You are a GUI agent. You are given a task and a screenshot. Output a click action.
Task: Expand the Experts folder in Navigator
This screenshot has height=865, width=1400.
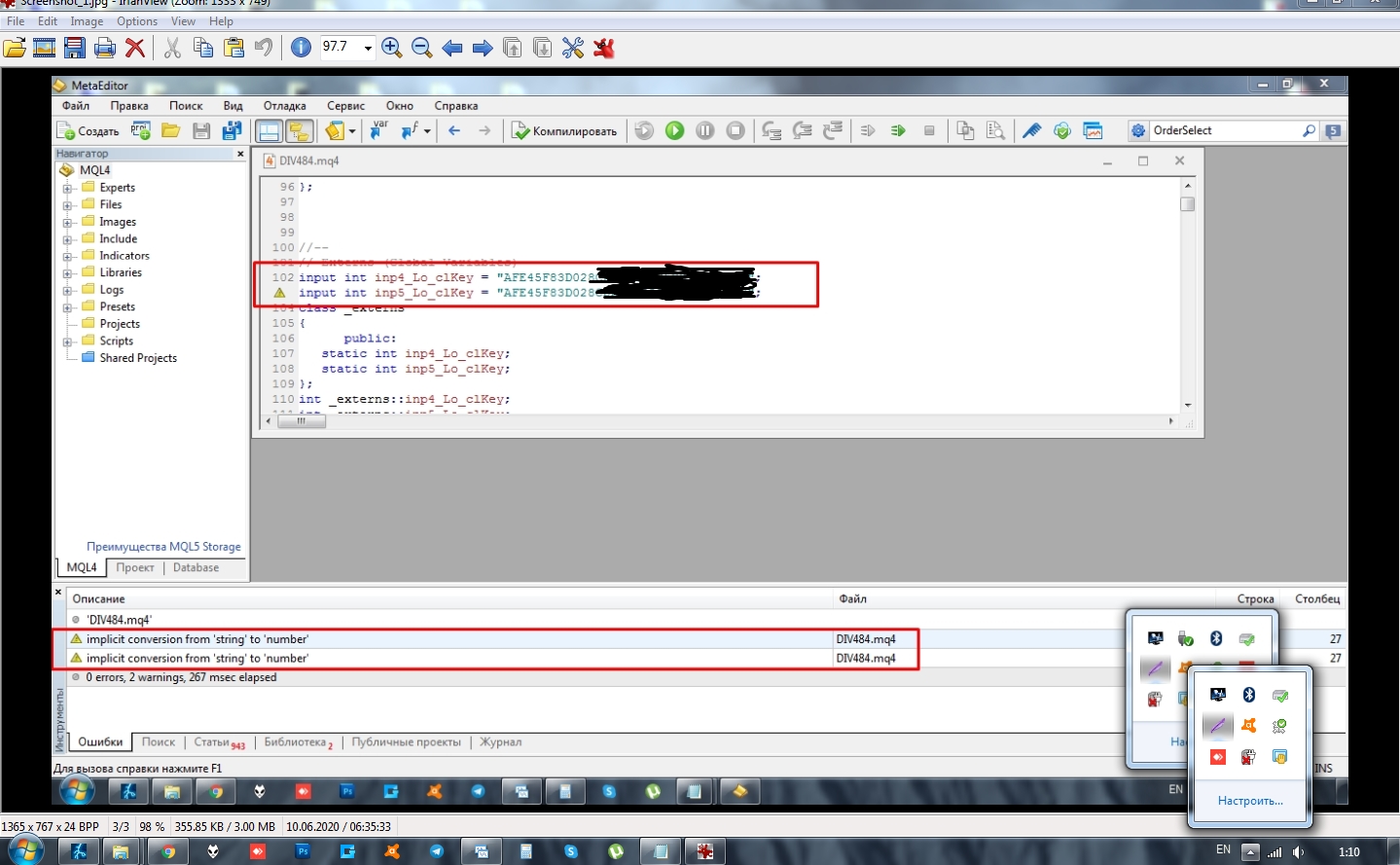click(x=68, y=189)
